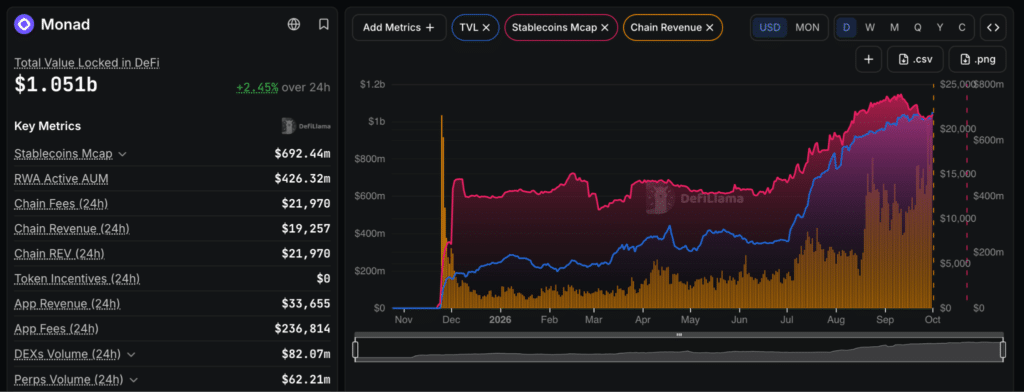Expand DEXs Volume (24h) chevron
This screenshot has height=392, width=1024.
pos(131,354)
